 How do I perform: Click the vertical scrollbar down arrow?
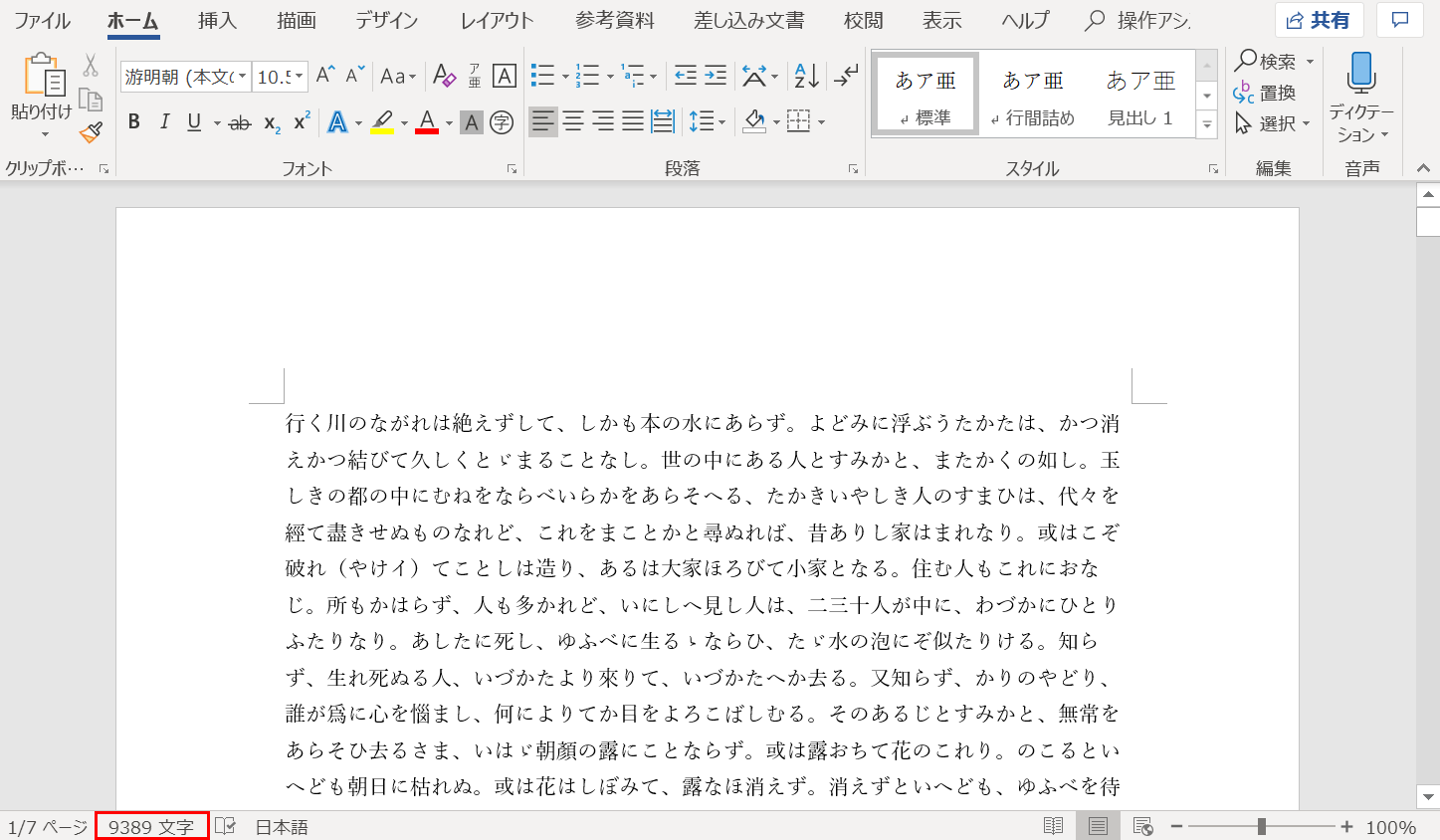click(x=1428, y=796)
